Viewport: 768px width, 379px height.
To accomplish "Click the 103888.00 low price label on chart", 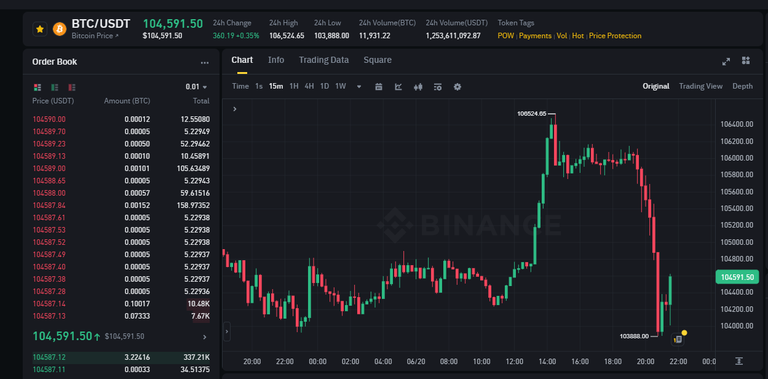I will coord(634,336).
